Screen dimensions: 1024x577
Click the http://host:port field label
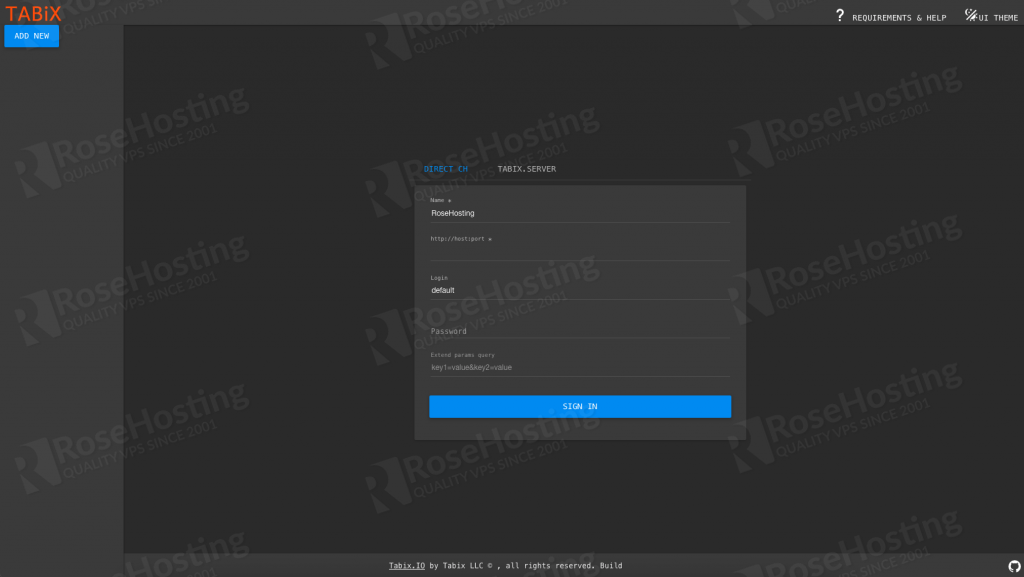(460, 239)
